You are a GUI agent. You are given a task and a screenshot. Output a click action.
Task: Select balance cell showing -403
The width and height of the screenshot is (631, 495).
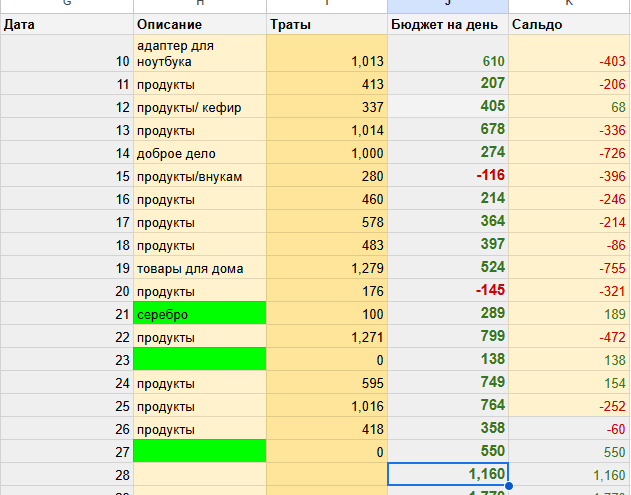[x=569, y=53]
